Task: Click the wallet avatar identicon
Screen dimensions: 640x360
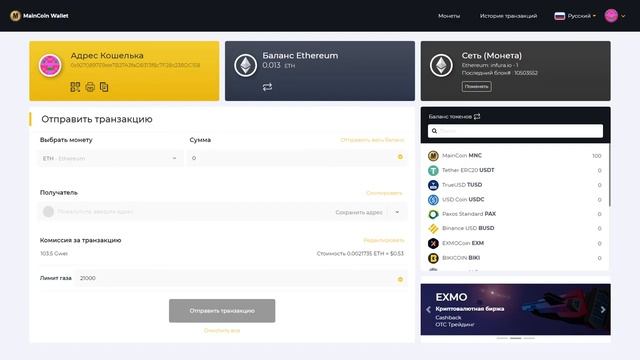Action: (50, 65)
